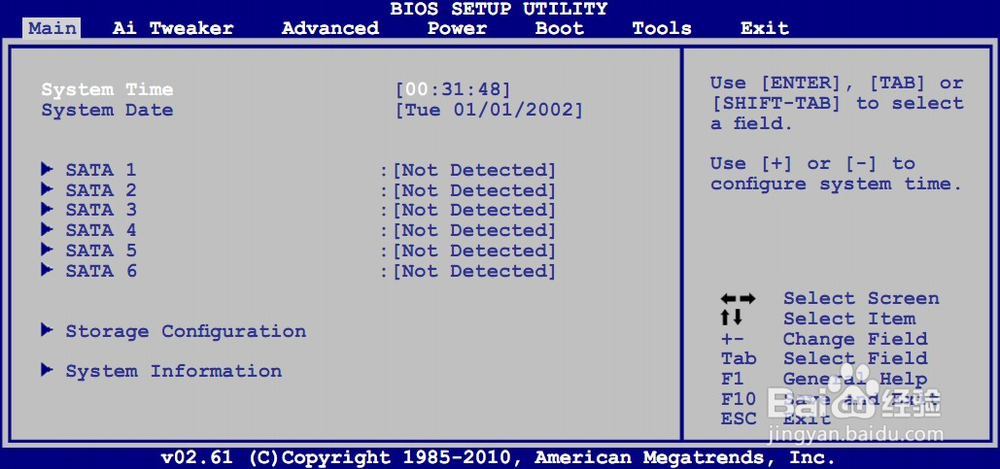Open the Advanced tab
Image resolution: width=1000 pixels, height=469 pixels.
coord(330,29)
